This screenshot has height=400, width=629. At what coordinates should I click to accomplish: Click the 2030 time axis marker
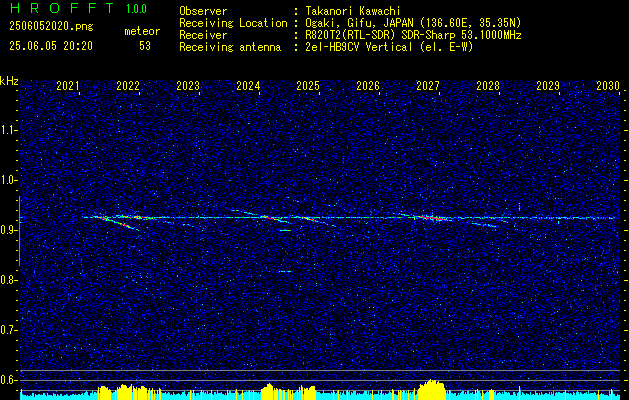point(608,85)
